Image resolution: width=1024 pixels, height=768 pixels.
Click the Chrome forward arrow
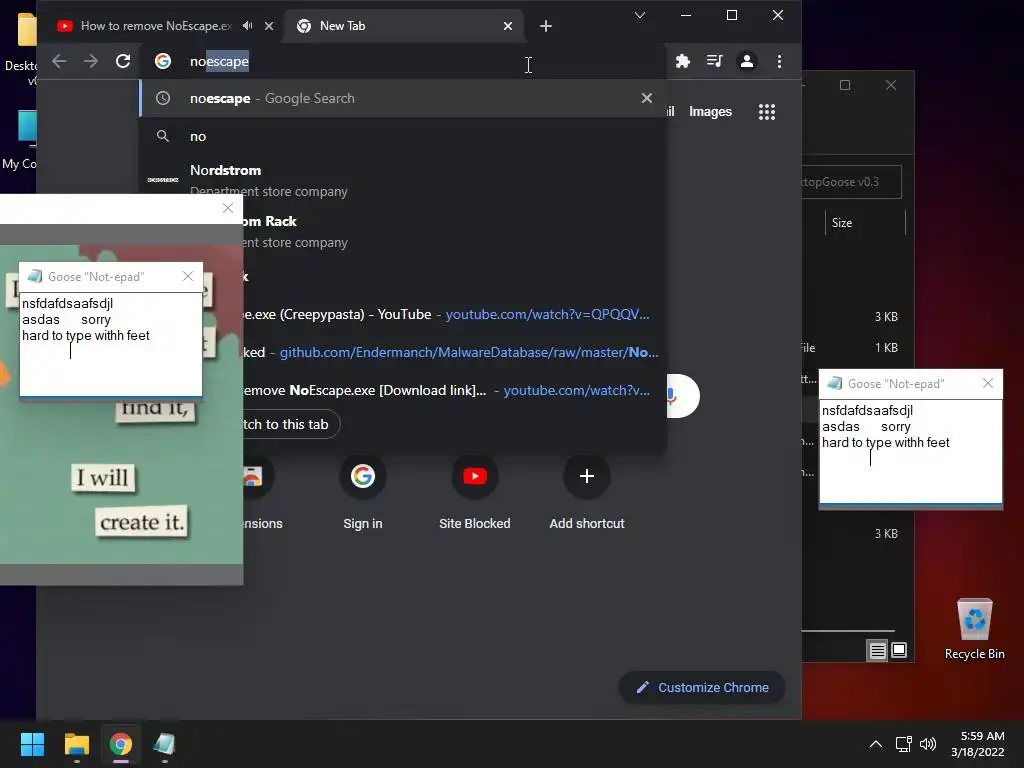tap(91, 61)
